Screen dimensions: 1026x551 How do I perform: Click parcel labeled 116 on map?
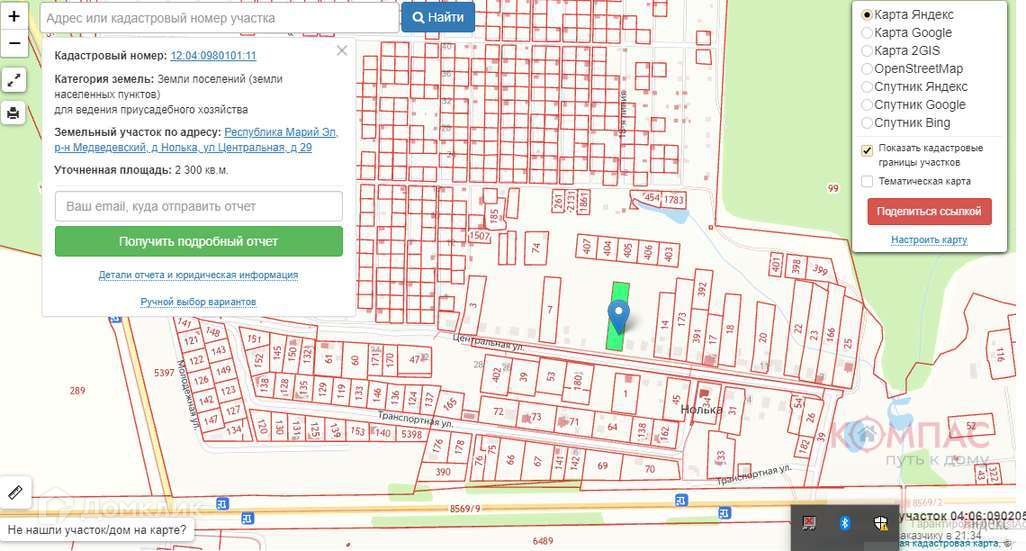point(1000,355)
